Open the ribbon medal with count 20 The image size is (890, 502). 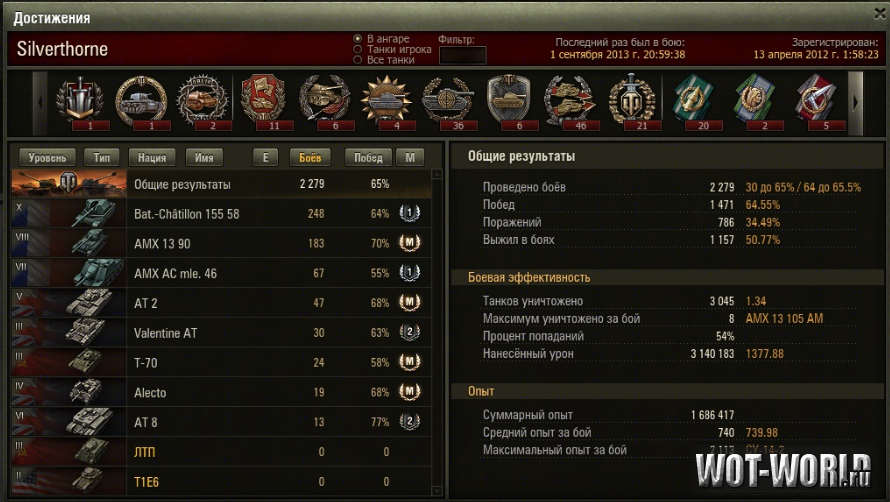(x=694, y=101)
